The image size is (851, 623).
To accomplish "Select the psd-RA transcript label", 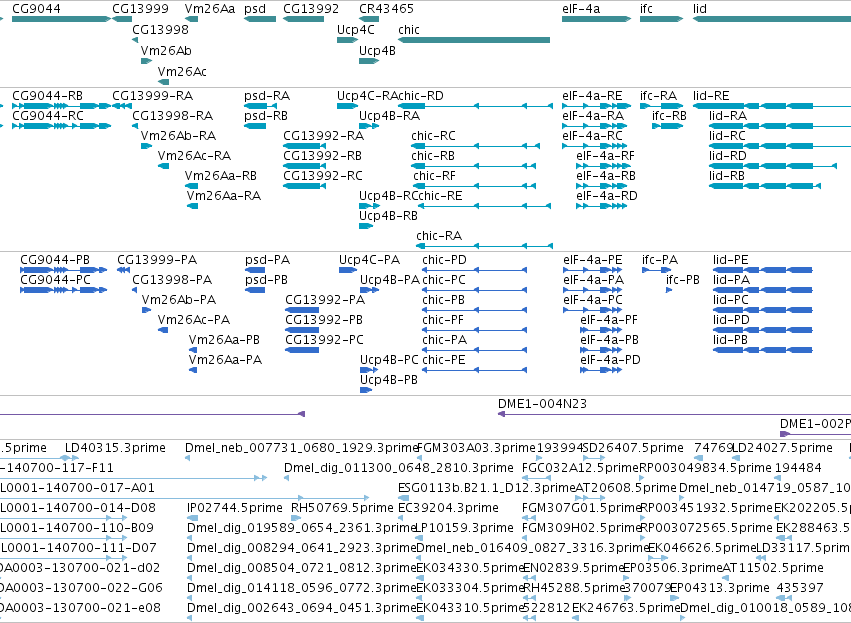I will point(267,96).
